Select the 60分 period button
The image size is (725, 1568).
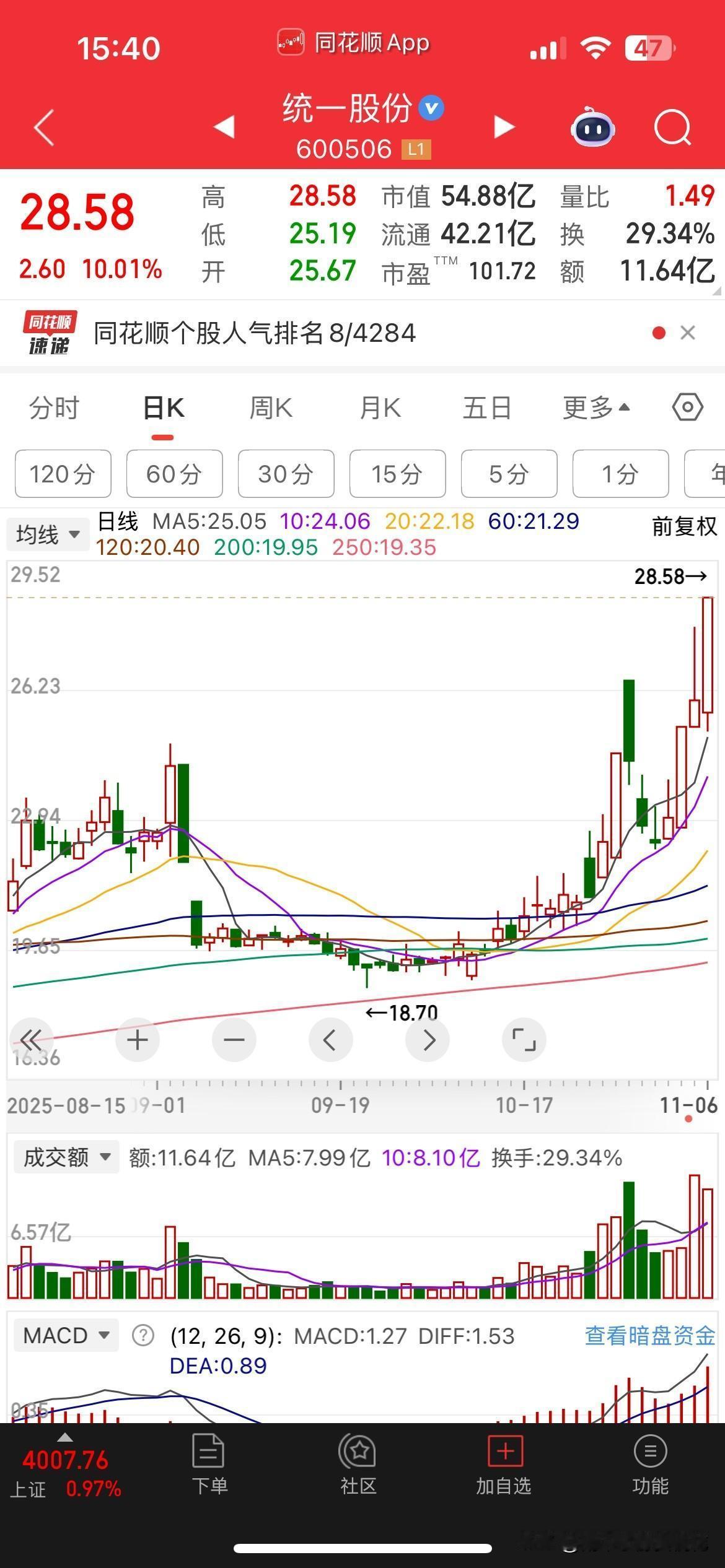[x=175, y=474]
